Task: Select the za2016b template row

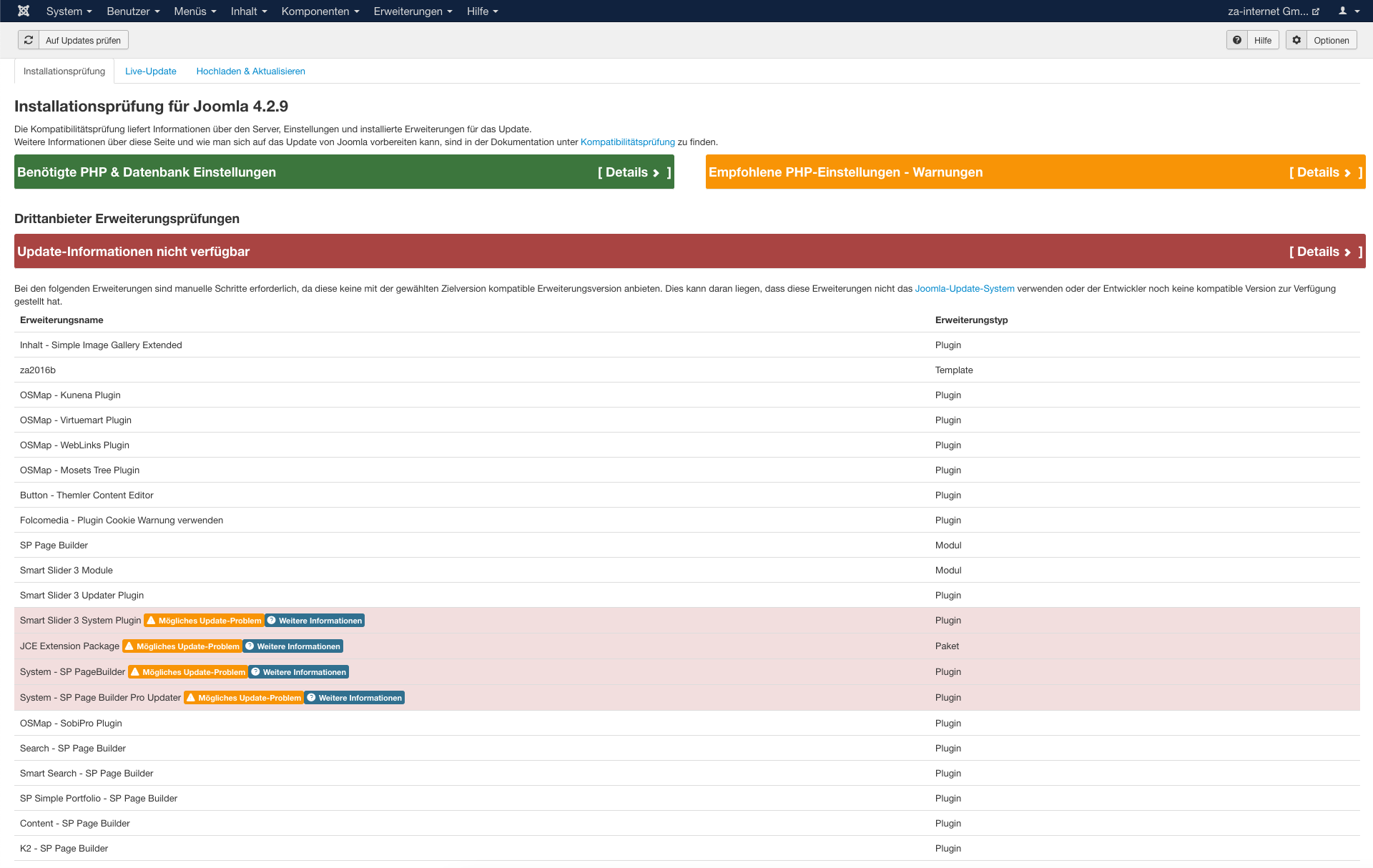Action: (x=687, y=370)
